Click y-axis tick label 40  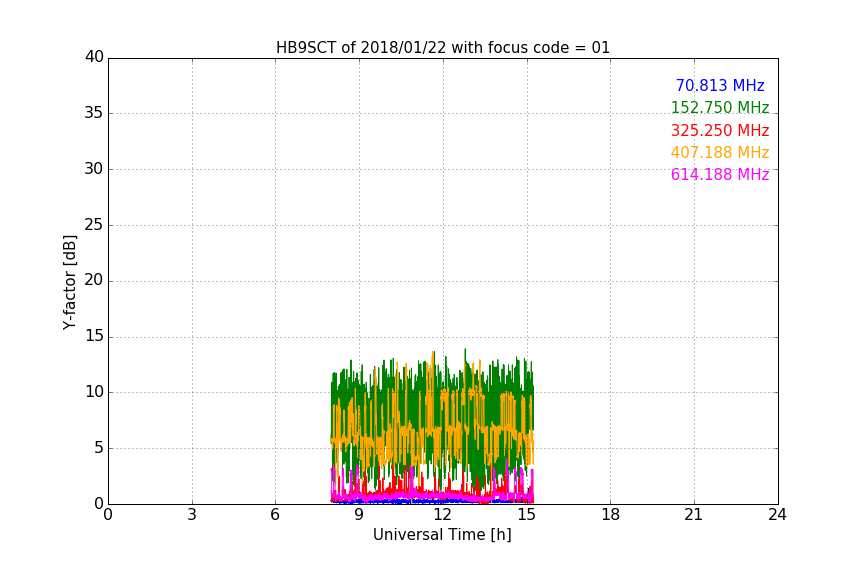(94, 57)
